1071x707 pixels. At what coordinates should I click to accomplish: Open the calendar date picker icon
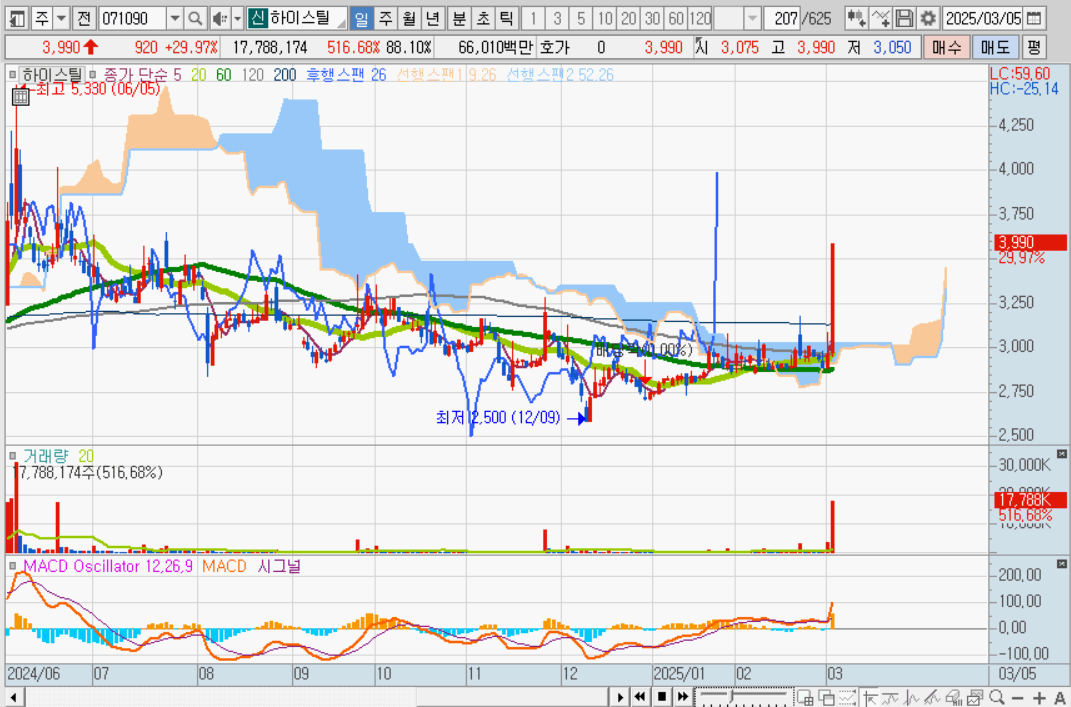click(1035, 18)
